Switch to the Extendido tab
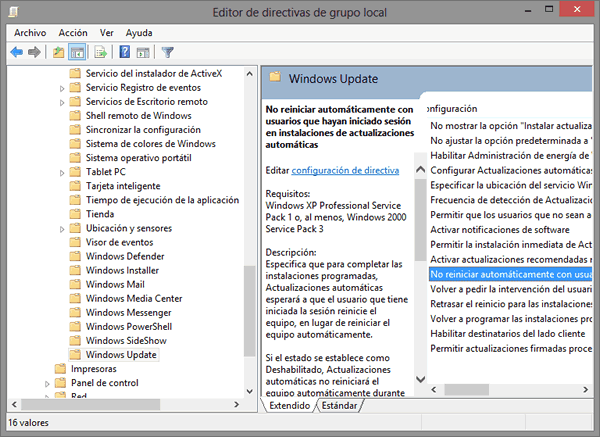 point(289,406)
